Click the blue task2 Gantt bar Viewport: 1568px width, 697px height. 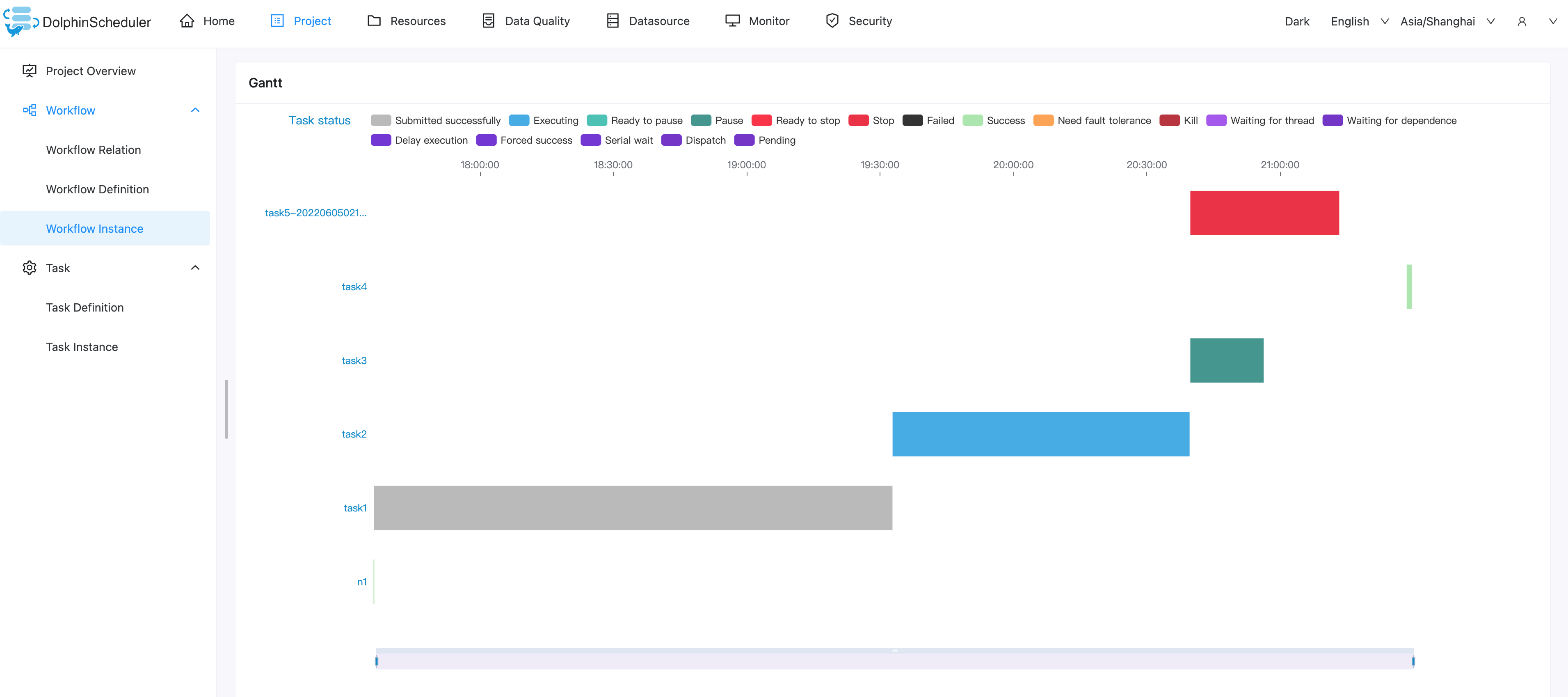click(1040, 434)
